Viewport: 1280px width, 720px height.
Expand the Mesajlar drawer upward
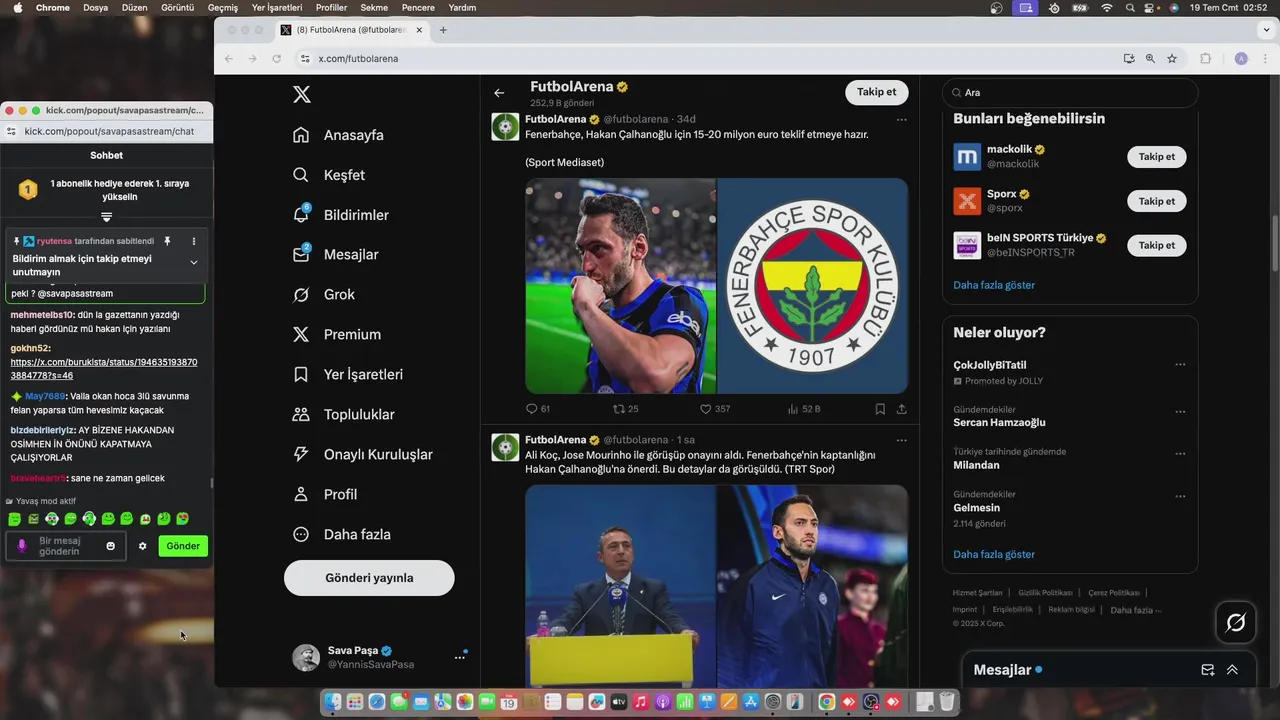1232,670
